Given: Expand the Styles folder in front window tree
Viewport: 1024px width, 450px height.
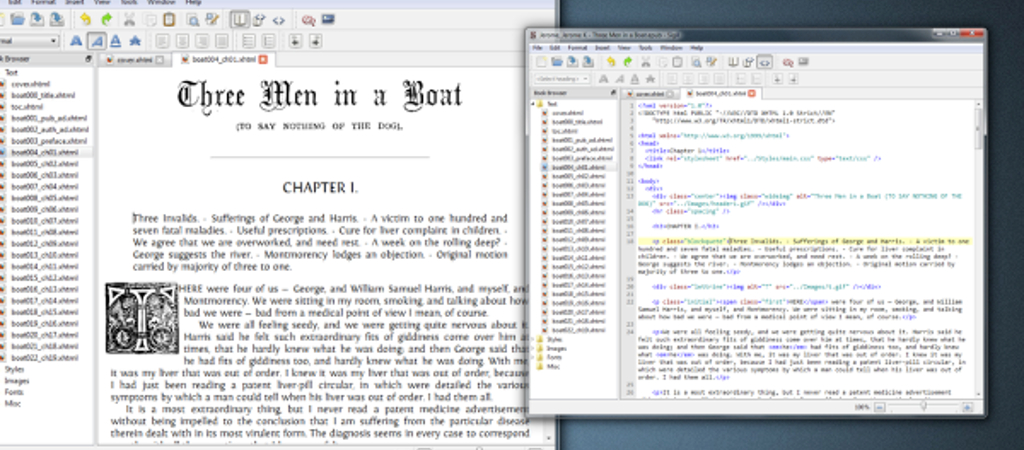Looking at the screenshot, I should pos(534,340).
